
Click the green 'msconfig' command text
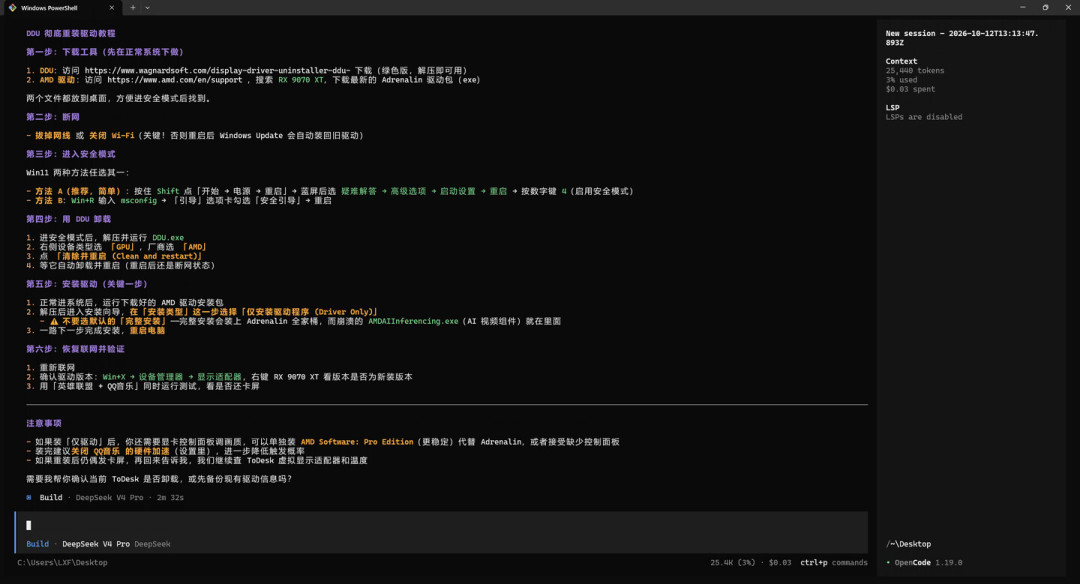(138, 200)
